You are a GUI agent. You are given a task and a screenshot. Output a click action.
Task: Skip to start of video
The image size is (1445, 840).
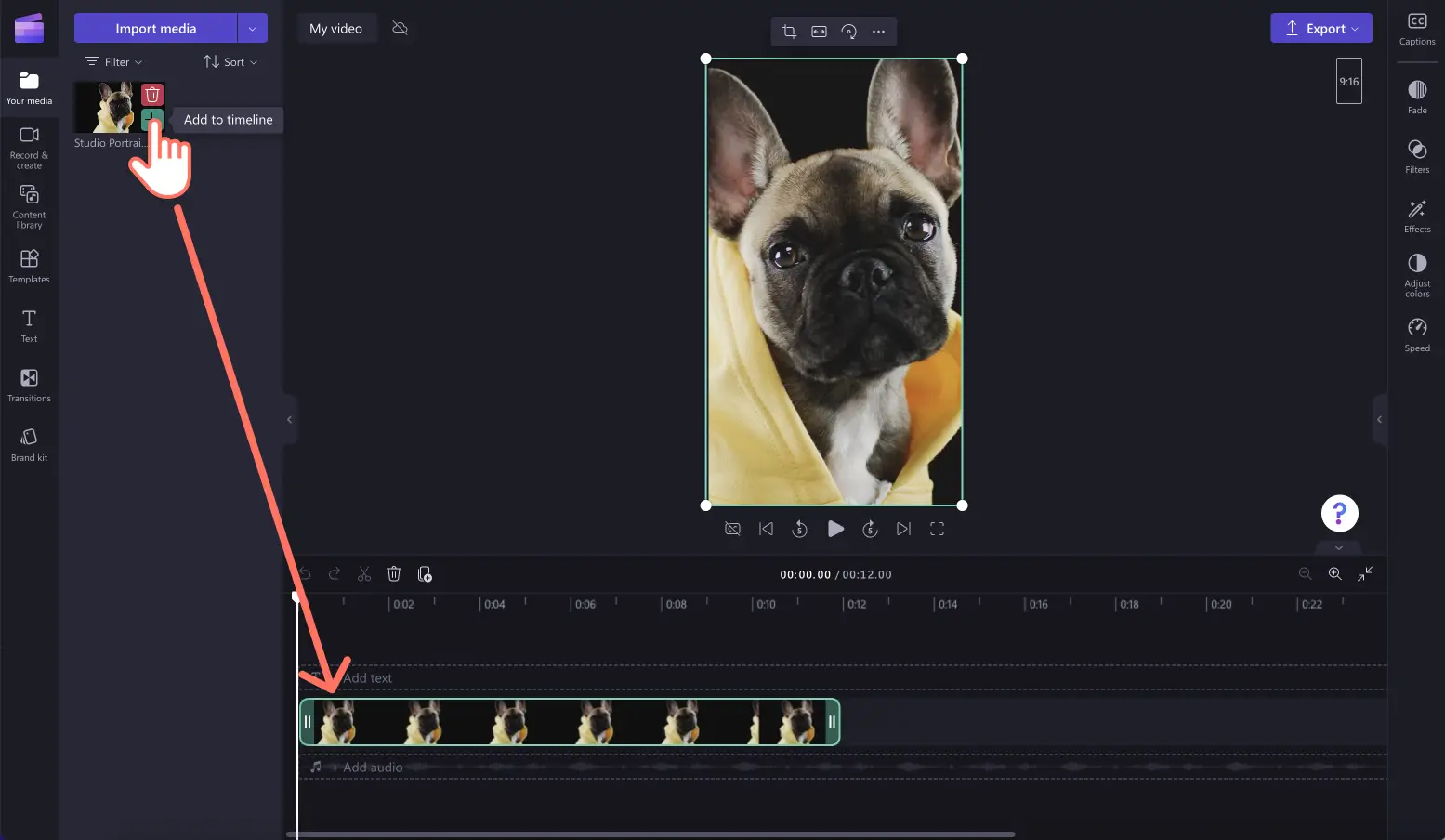[766, 529]
